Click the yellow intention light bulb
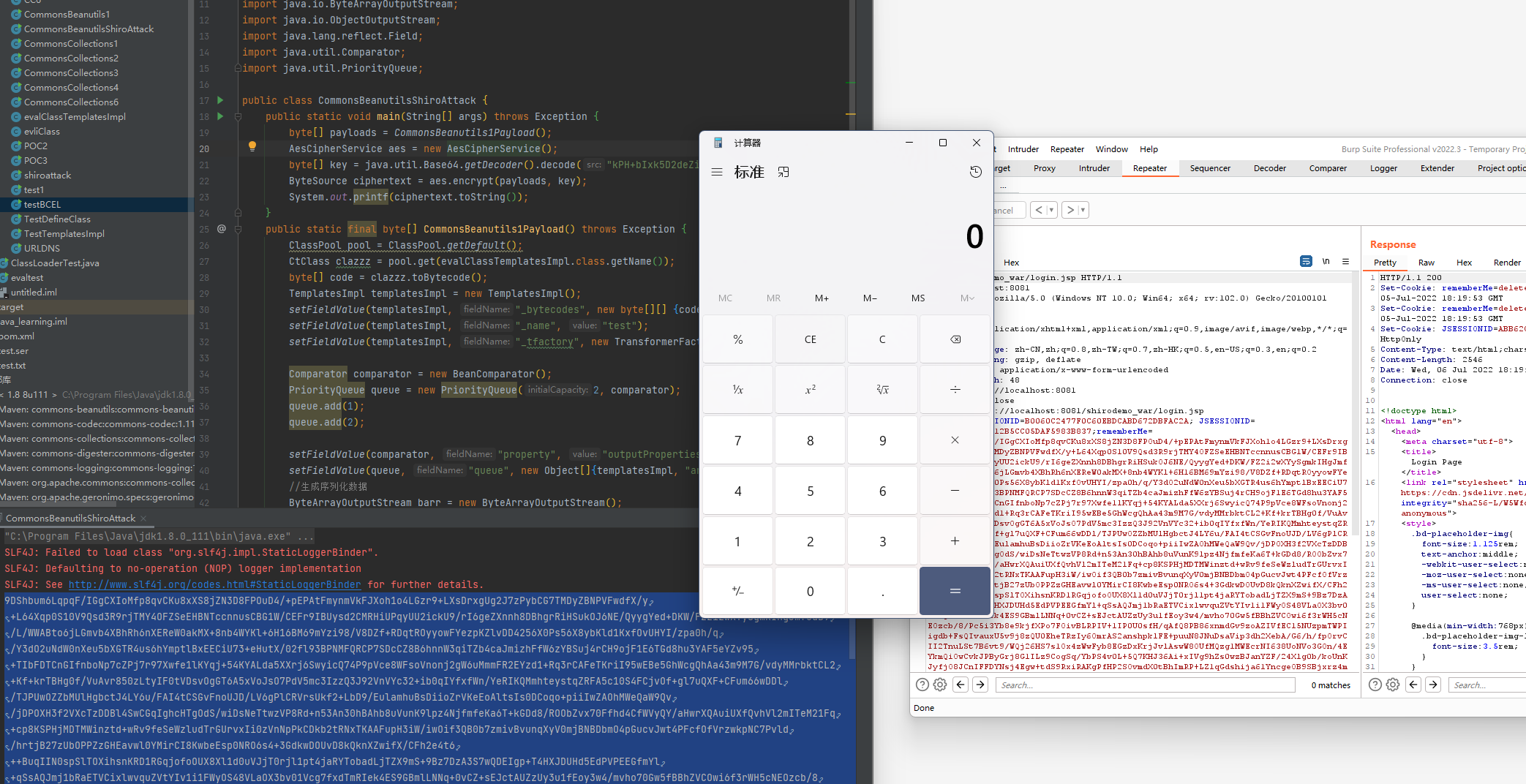Image resolution: width=1526 pixels, height=784 pixels. [252, 146]
